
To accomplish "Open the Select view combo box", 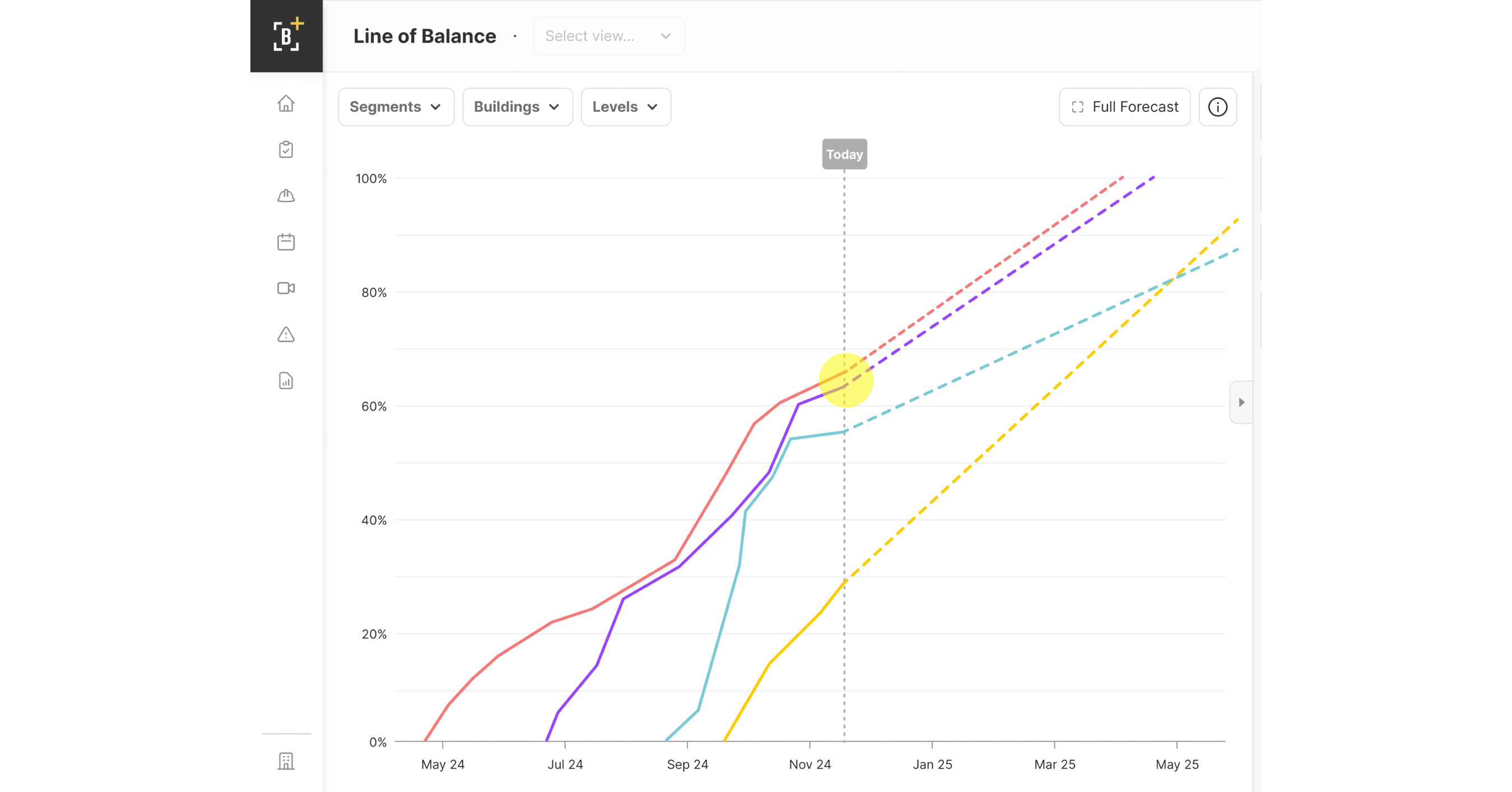I will tap(608, 36).
